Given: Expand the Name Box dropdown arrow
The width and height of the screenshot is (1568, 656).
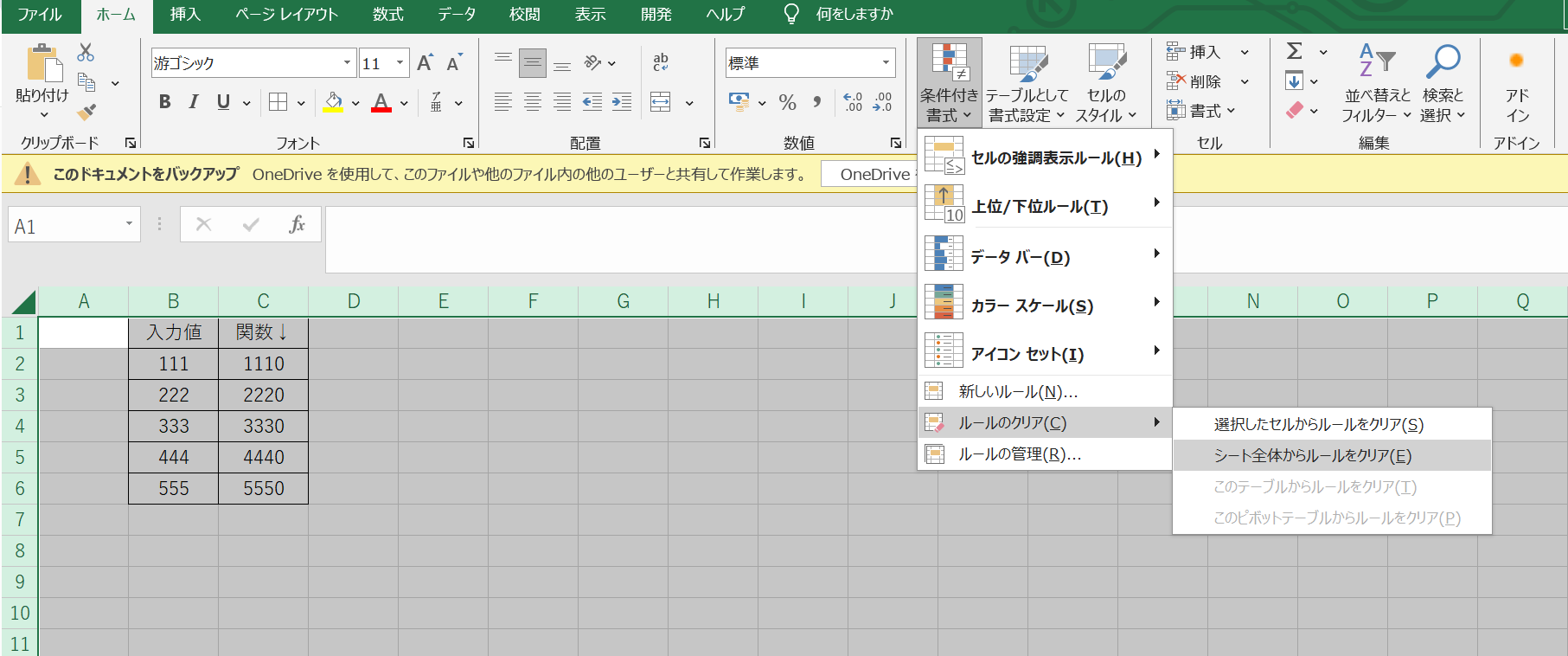Looking at the screenshot, I should click(x=129, y=225).
